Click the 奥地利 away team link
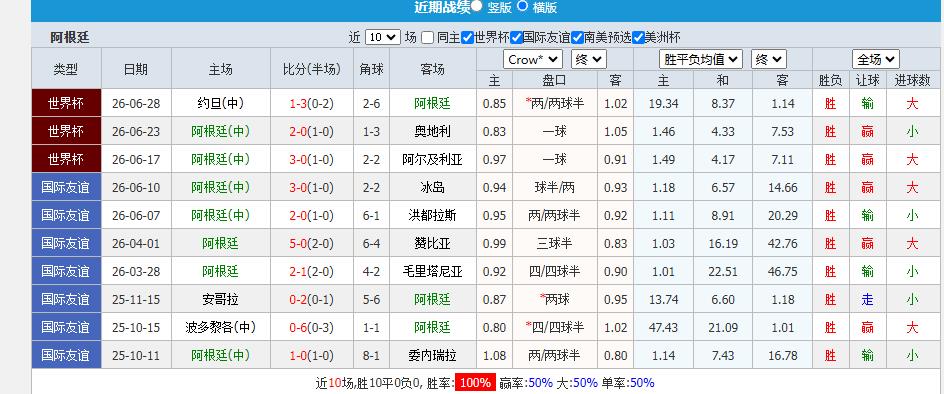Viewport: 944px width, 394px height. point(432,131)
